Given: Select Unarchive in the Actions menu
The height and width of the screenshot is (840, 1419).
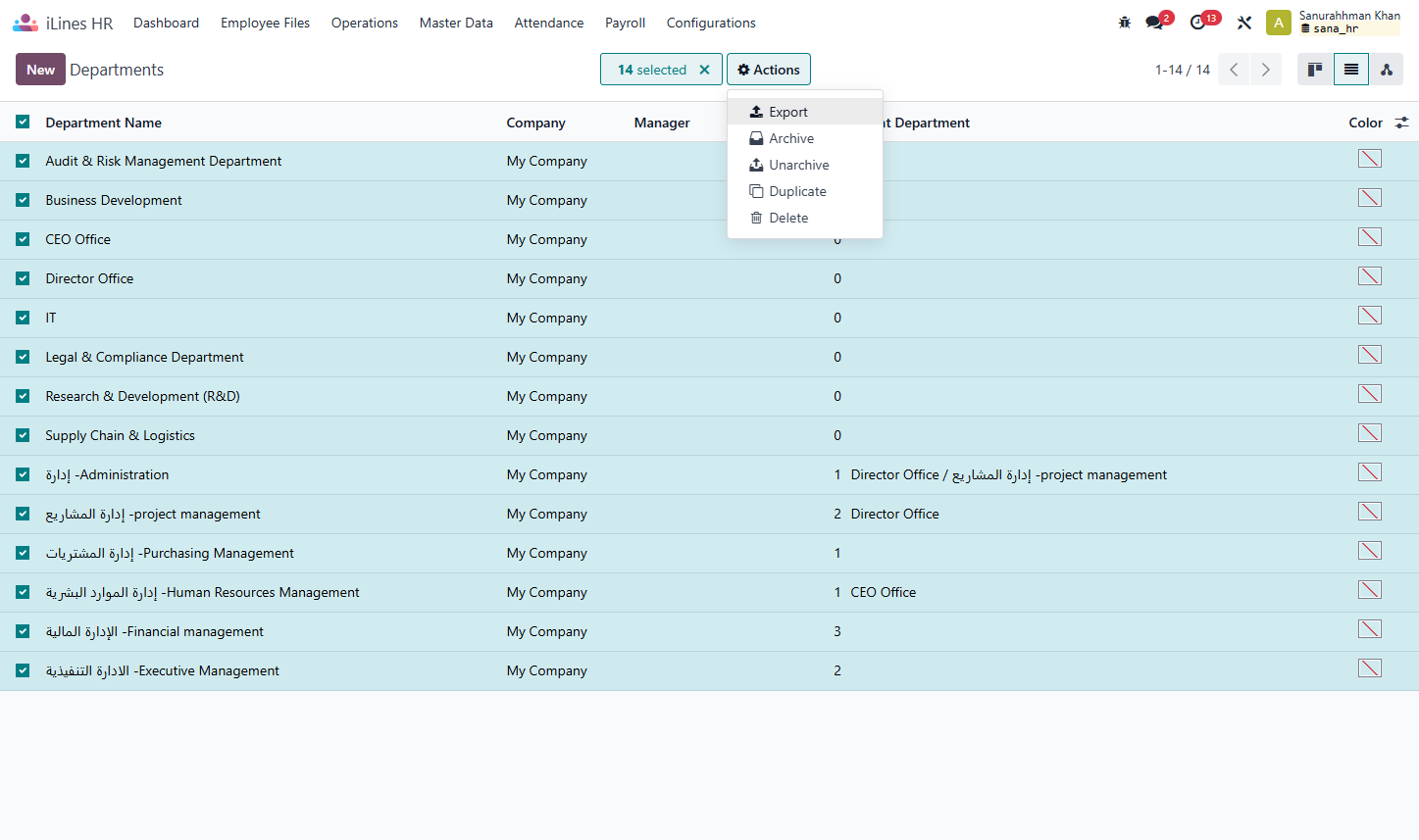Looking at the screenshot, I should pos(805,165).
